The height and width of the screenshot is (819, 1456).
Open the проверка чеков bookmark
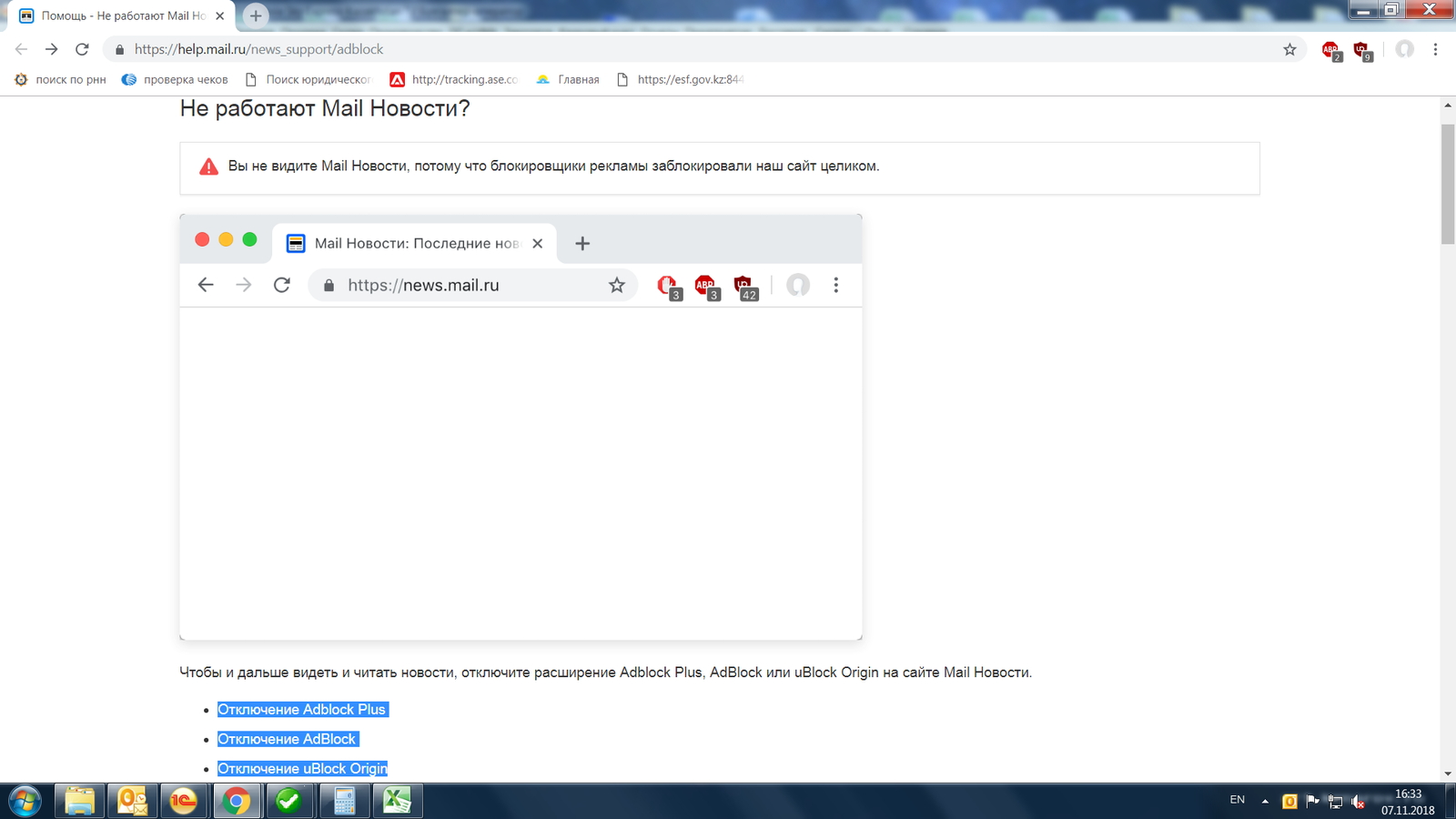tap(175, 79)
